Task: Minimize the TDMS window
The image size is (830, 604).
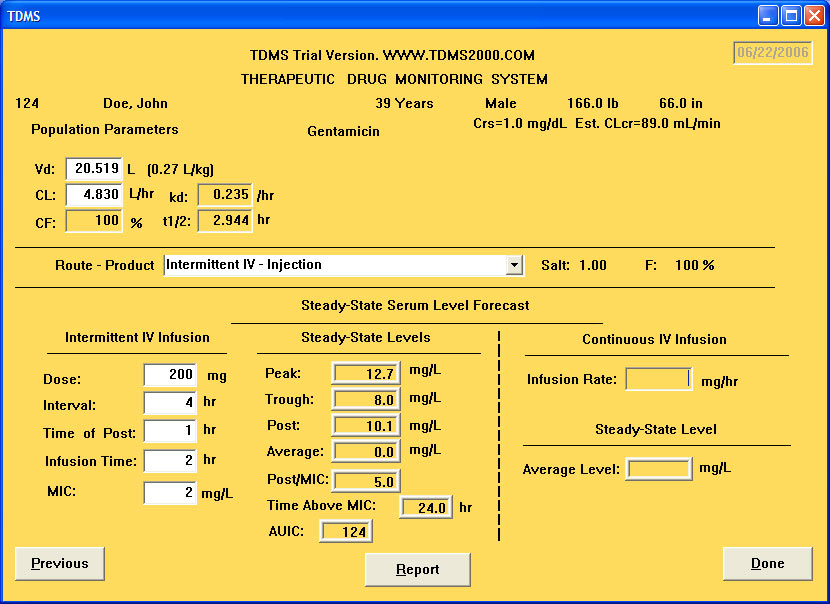Action: pos(767,15)
